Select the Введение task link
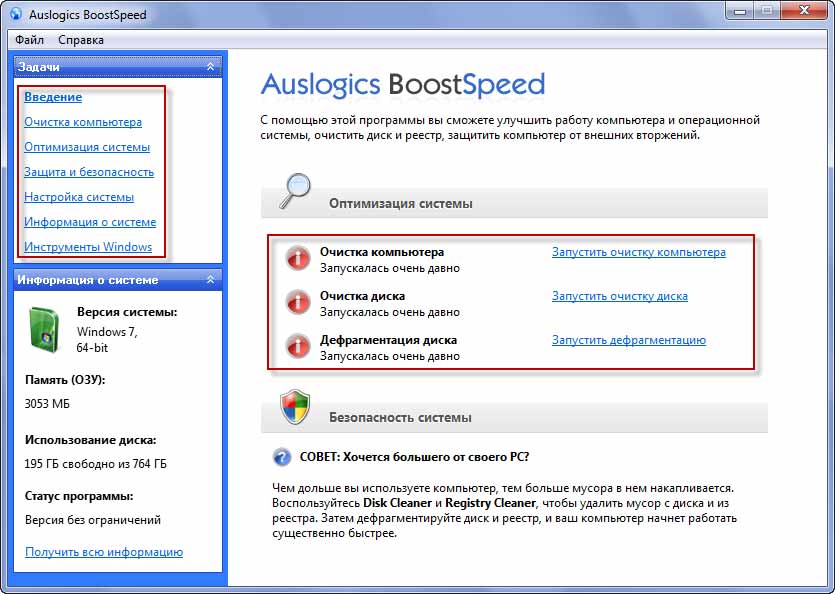Viewport: 835px width, 594px height. coord(53,97)
